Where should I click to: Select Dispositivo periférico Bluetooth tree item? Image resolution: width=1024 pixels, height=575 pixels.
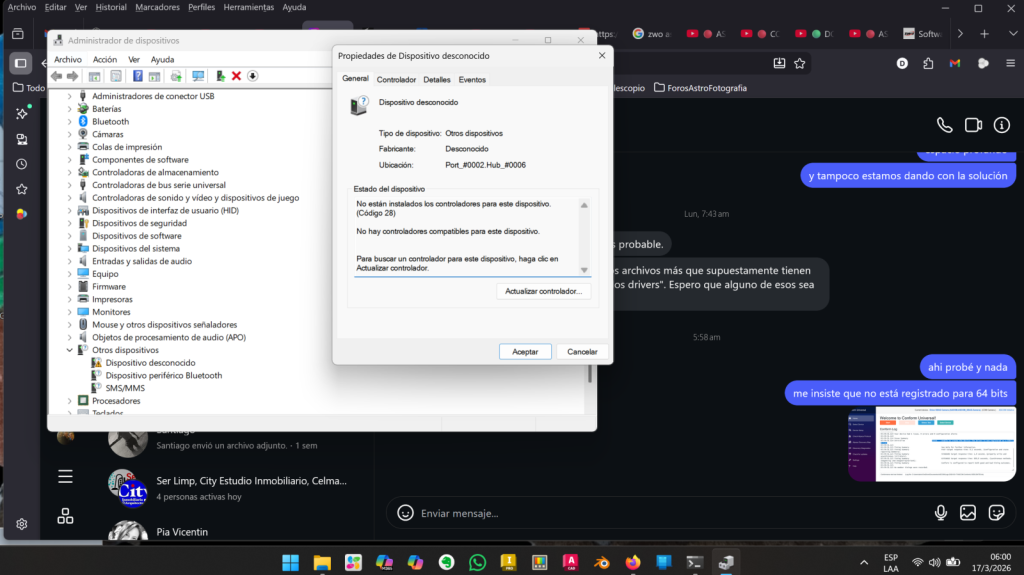[x=163, y=376]
